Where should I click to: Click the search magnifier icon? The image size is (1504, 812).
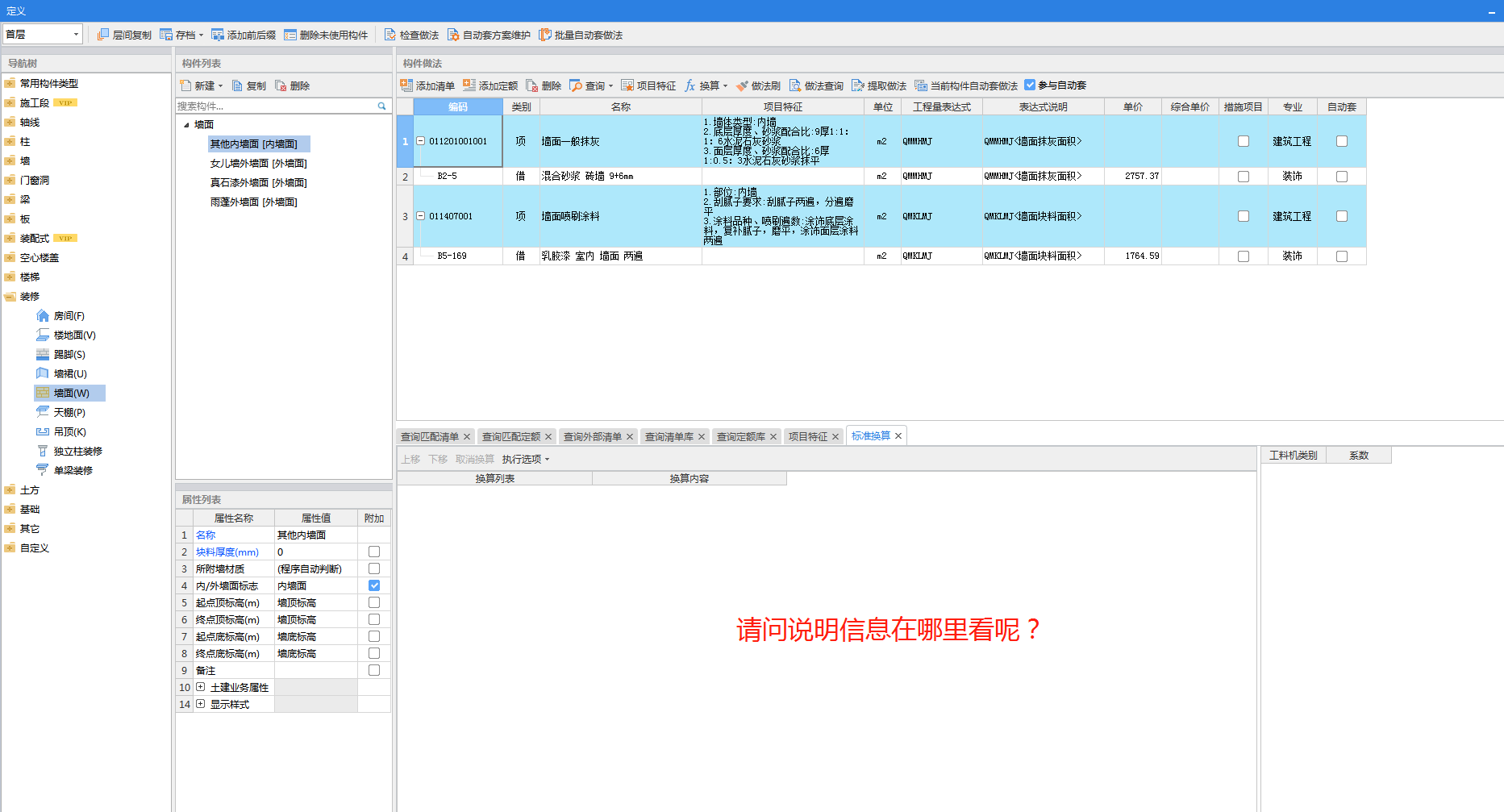[382, 106]
